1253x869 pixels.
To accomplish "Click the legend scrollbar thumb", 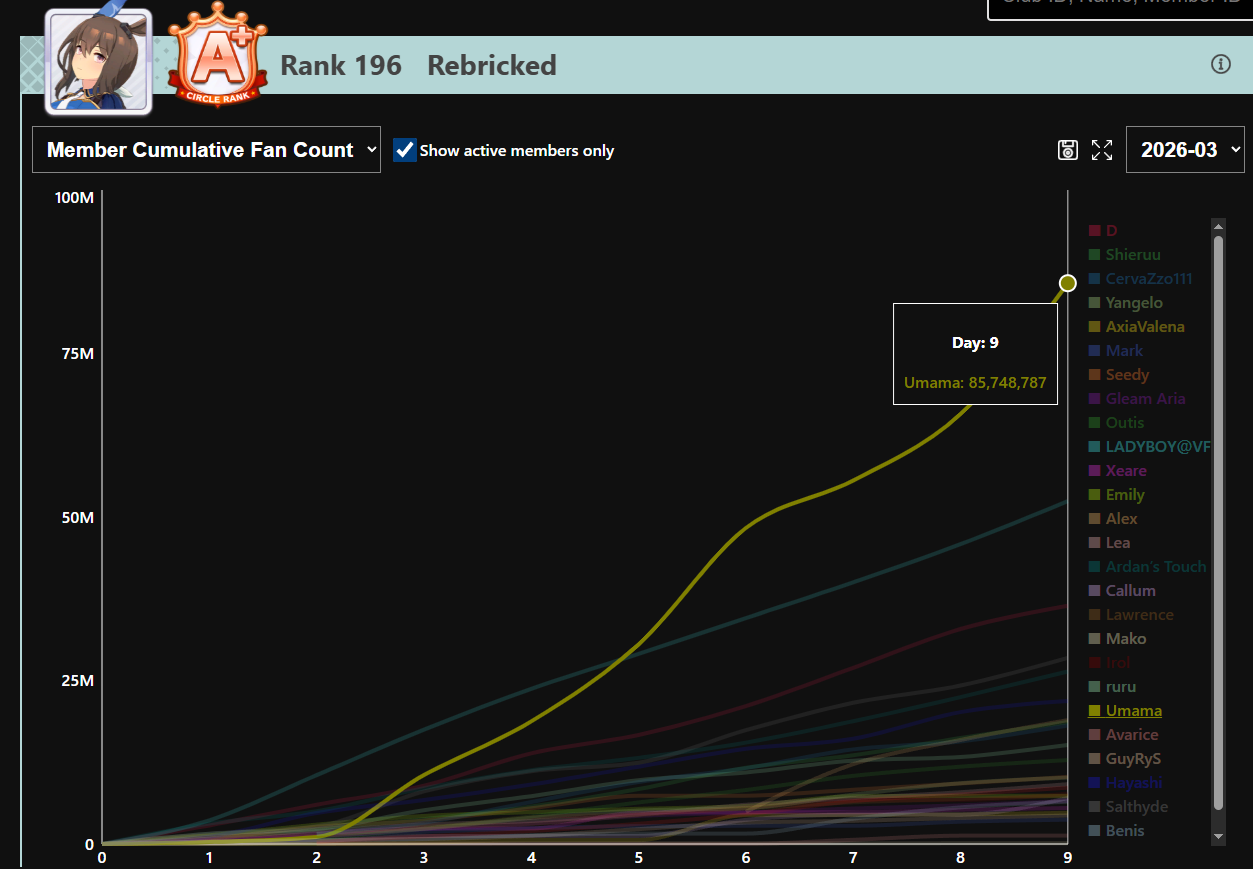I will coord(1218,523).
